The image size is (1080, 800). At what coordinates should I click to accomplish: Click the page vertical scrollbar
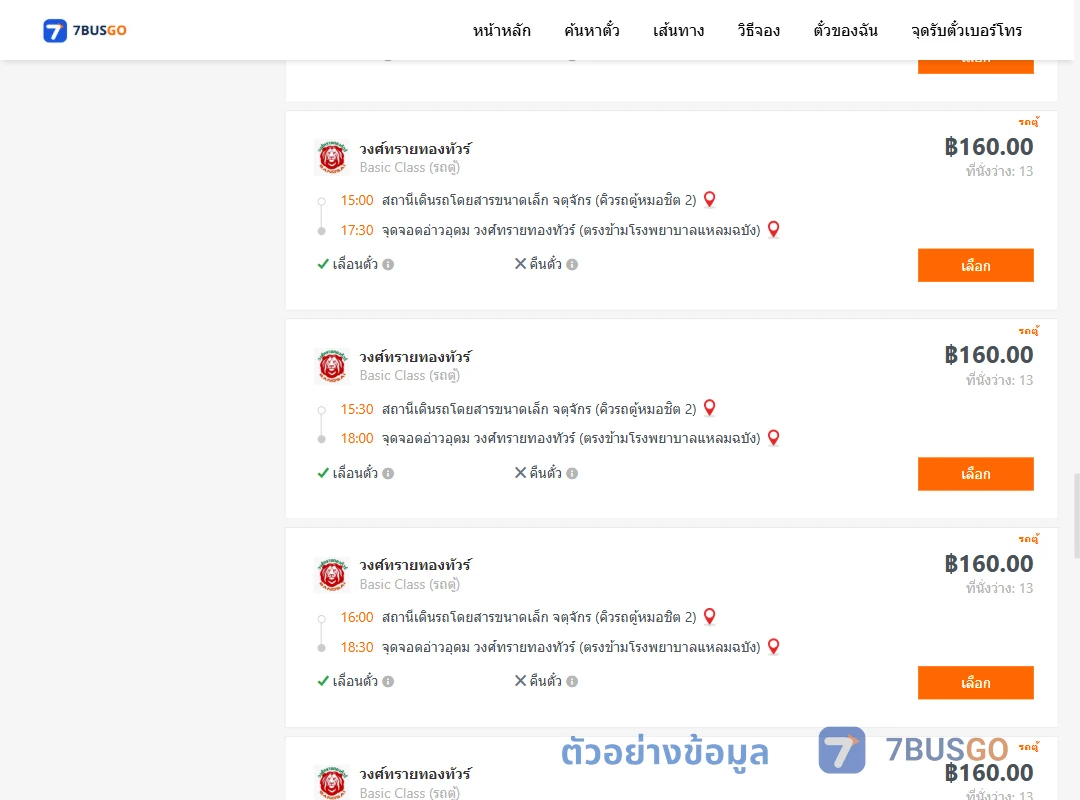(1076, 515)
